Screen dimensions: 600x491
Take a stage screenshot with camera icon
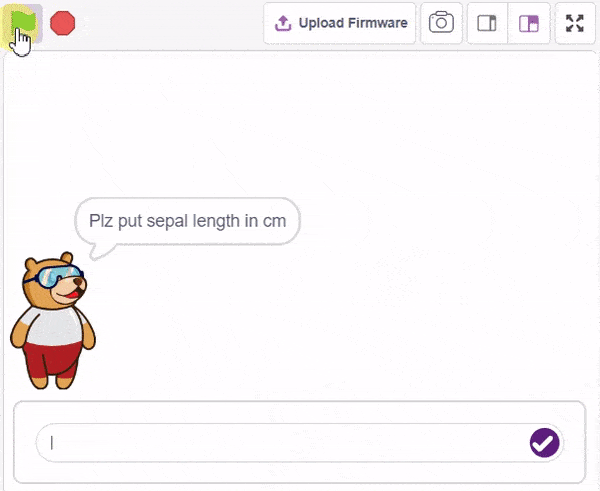click(x=441, y=23)
